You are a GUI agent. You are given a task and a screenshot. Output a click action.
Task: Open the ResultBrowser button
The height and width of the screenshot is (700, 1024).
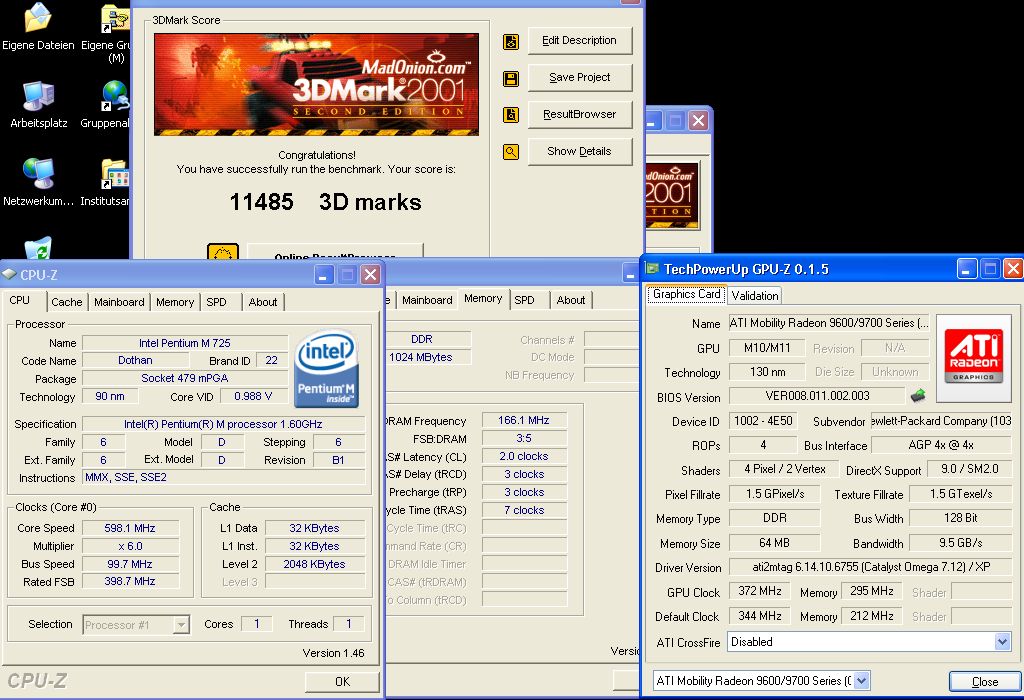580,114
